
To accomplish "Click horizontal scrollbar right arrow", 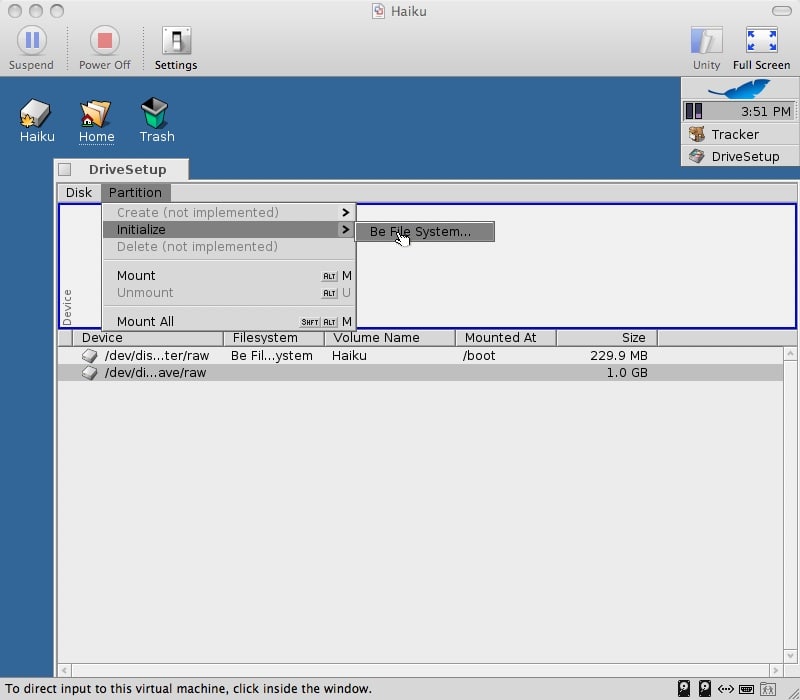I will tap(776, 670).
